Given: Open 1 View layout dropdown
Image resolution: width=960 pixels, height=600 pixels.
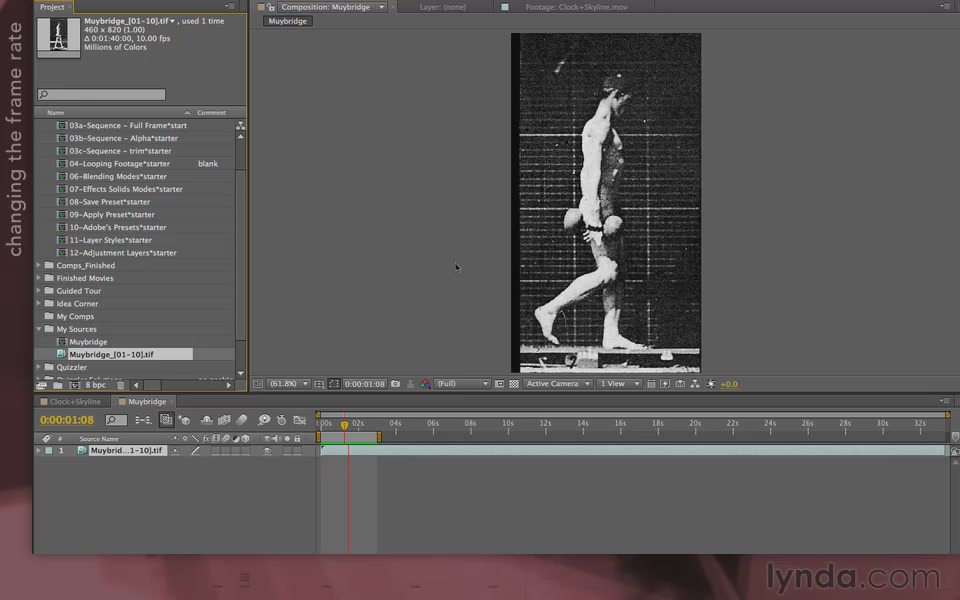Looking at the screenshot, I should tap(619, 384).
